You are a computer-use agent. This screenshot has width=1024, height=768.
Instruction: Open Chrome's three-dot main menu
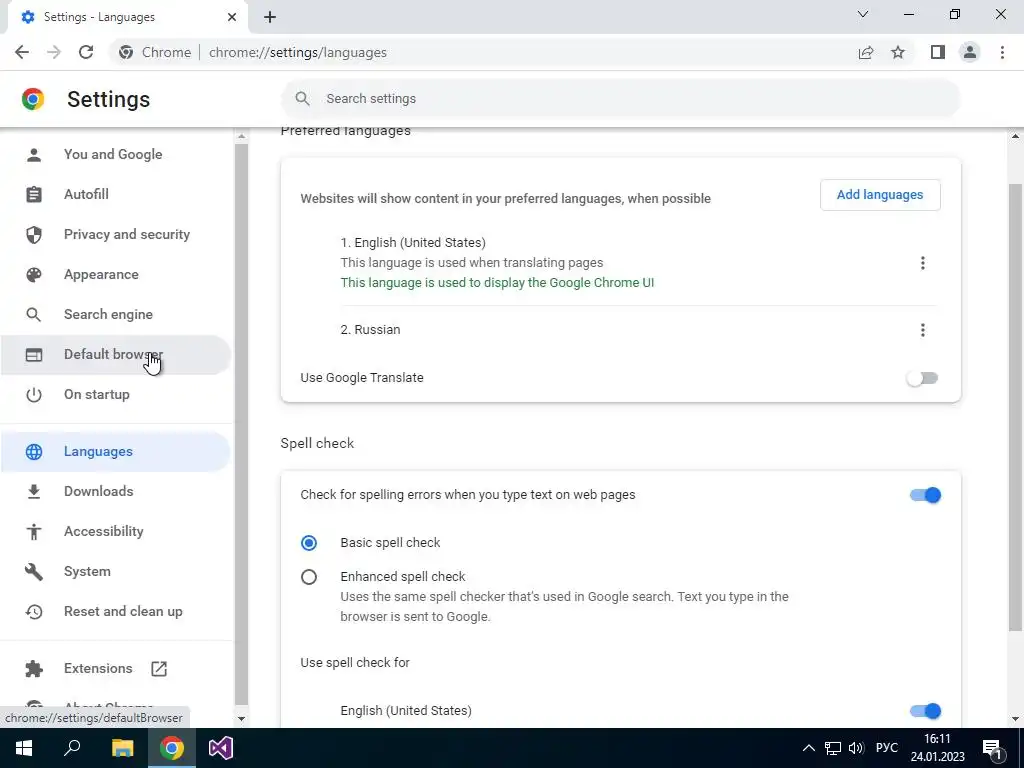[x=1002, y=52]
